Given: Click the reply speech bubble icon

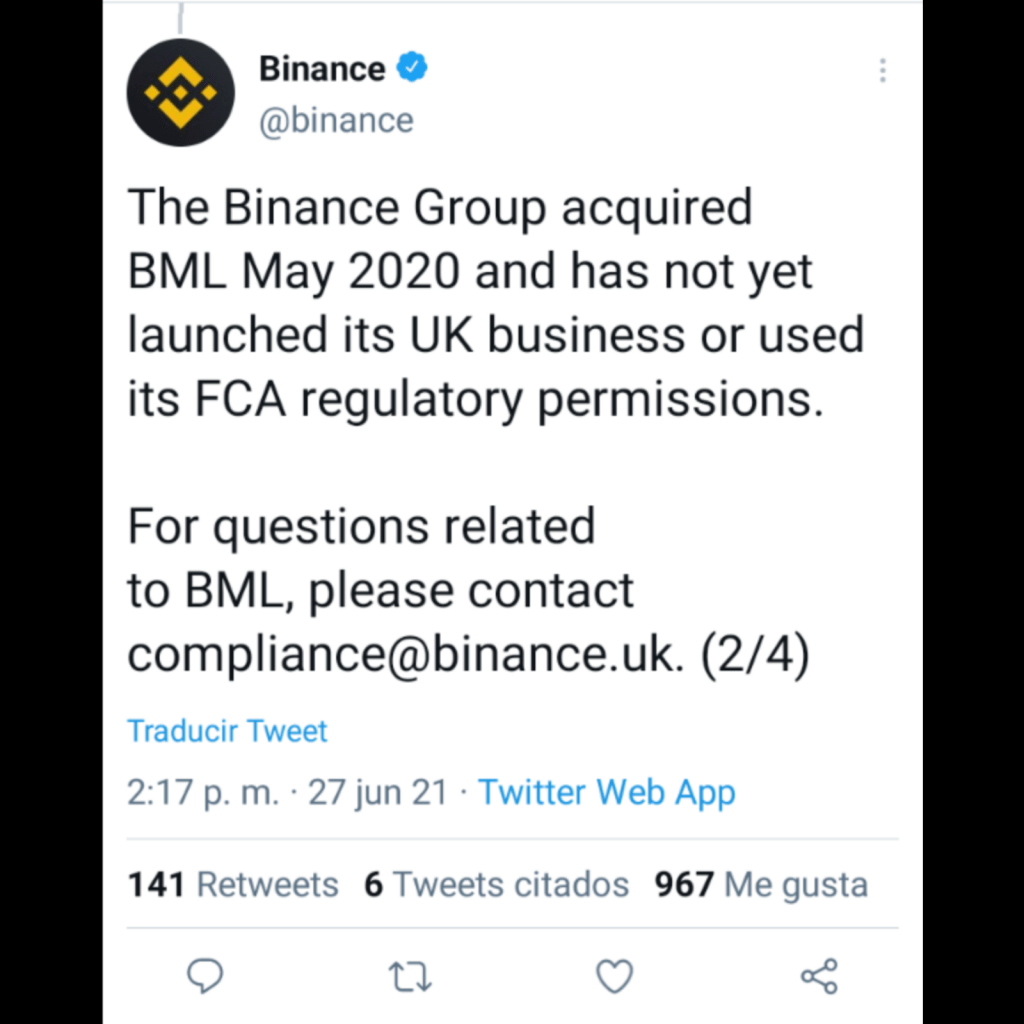Looking at the screenshot, I should 206,976.
